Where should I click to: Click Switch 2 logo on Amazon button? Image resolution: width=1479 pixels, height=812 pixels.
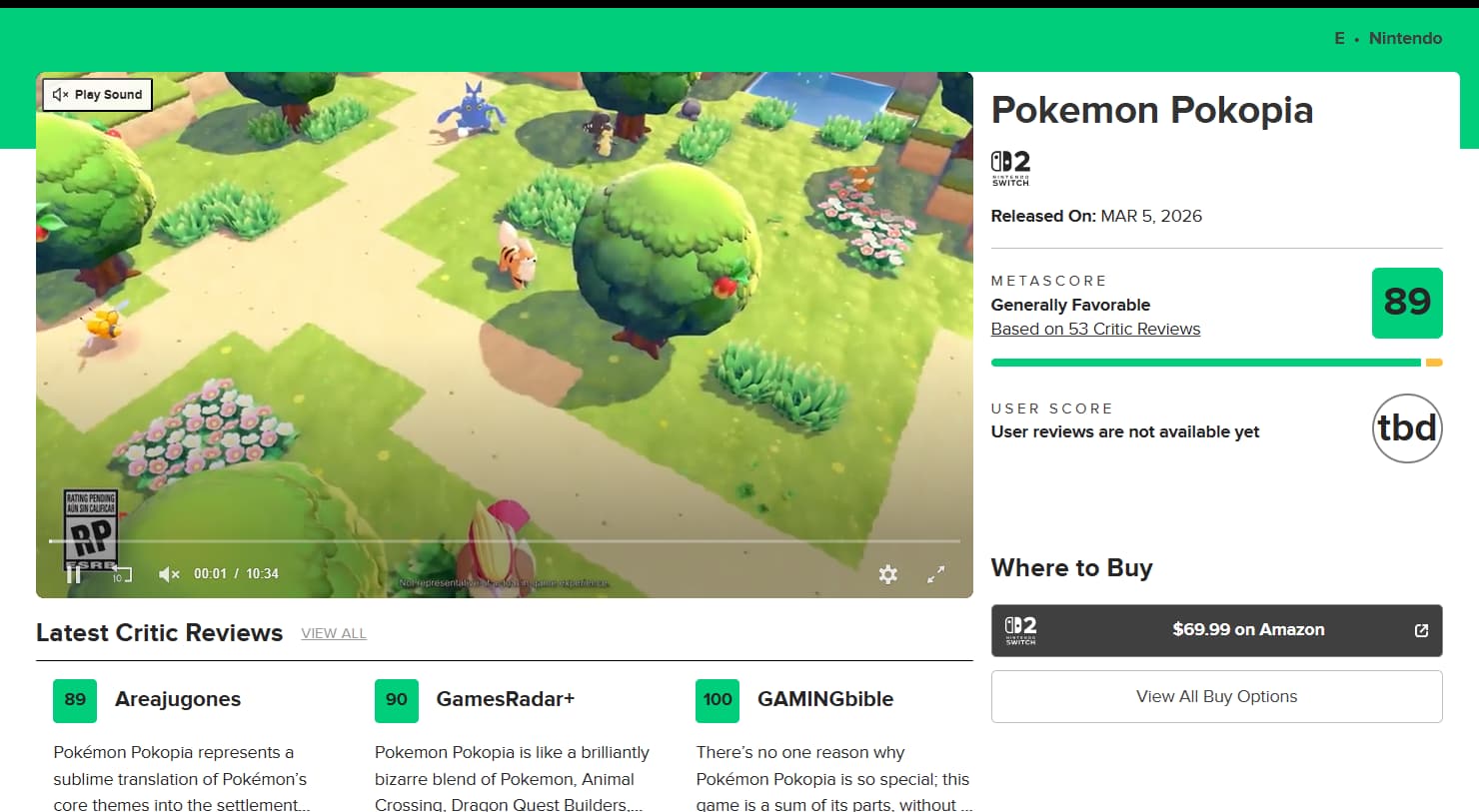click(1020, 630)
